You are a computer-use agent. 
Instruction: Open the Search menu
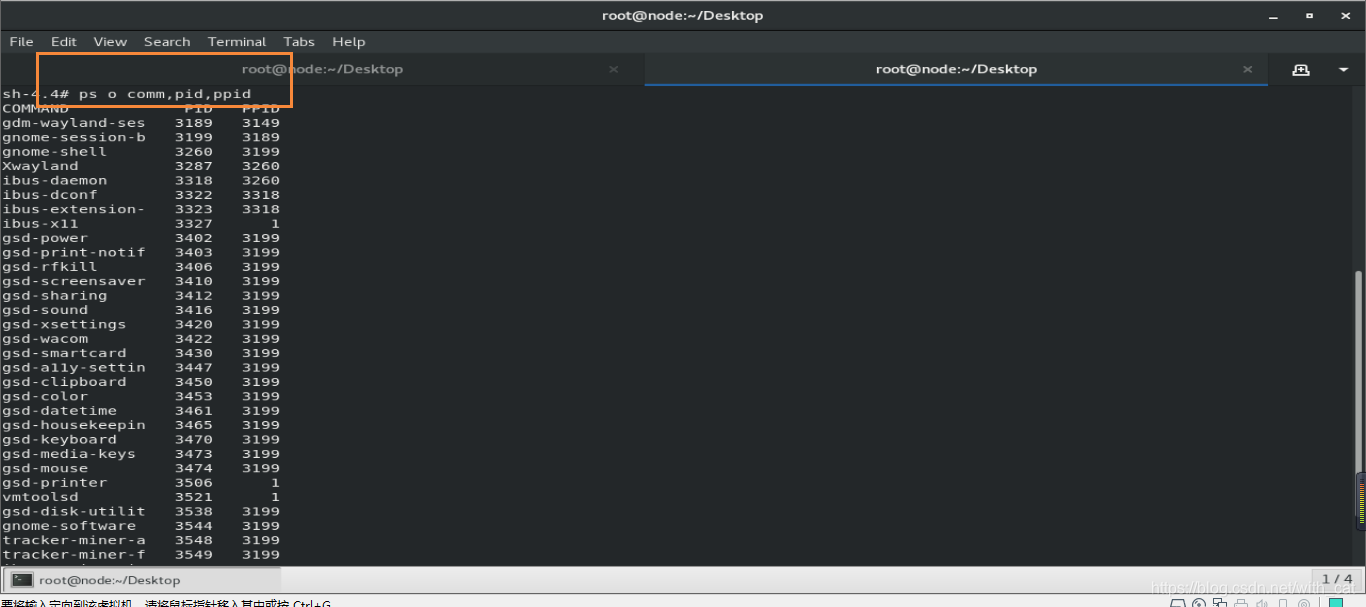tap(167, 41)
